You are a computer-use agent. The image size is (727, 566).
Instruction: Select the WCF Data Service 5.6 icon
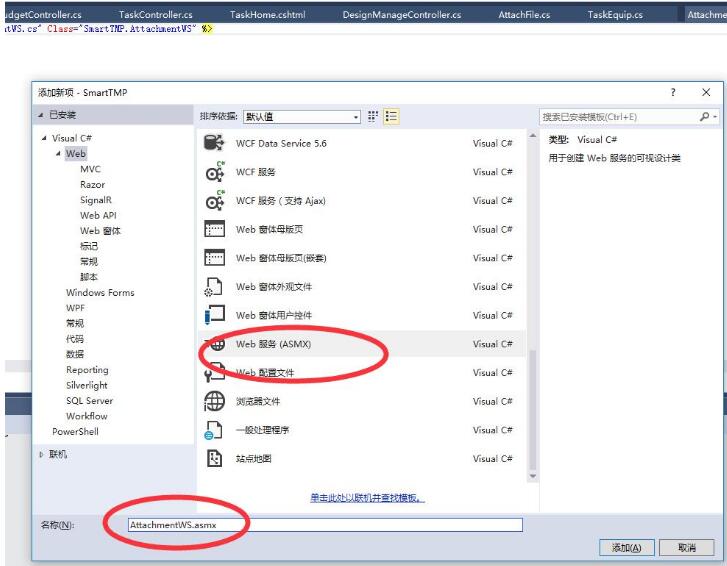tap(214, 143)
